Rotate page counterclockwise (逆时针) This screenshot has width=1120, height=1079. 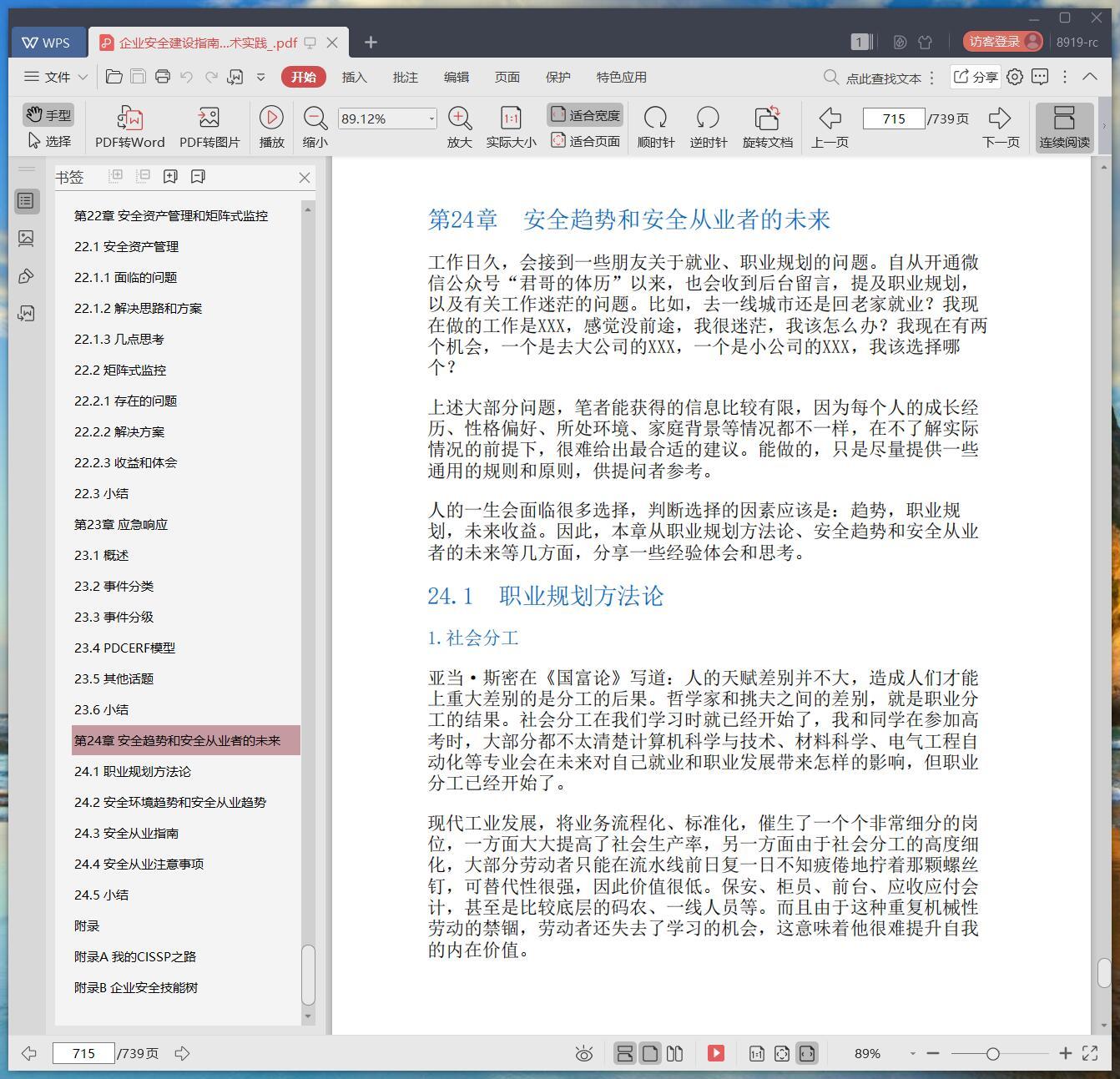pos(708,127)
